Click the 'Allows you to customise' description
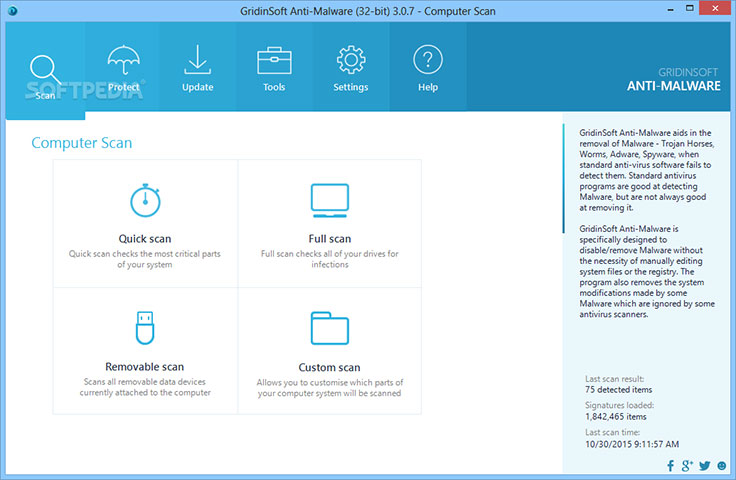 click(330, 388)
